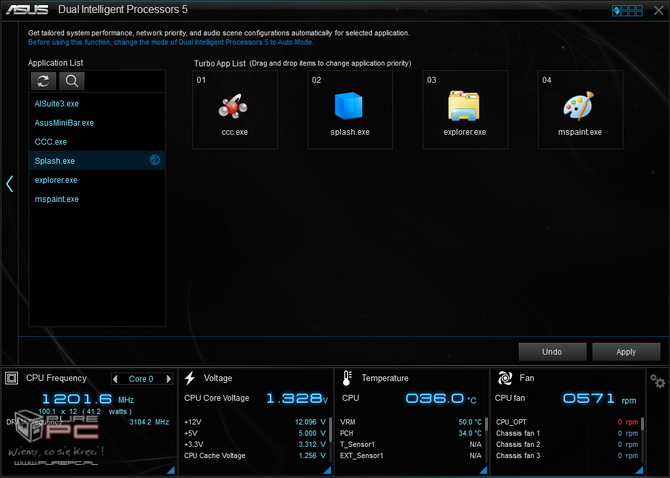Expand the Fan panel corner
This screenshot has height=478, width=670.
click(640, 470)
